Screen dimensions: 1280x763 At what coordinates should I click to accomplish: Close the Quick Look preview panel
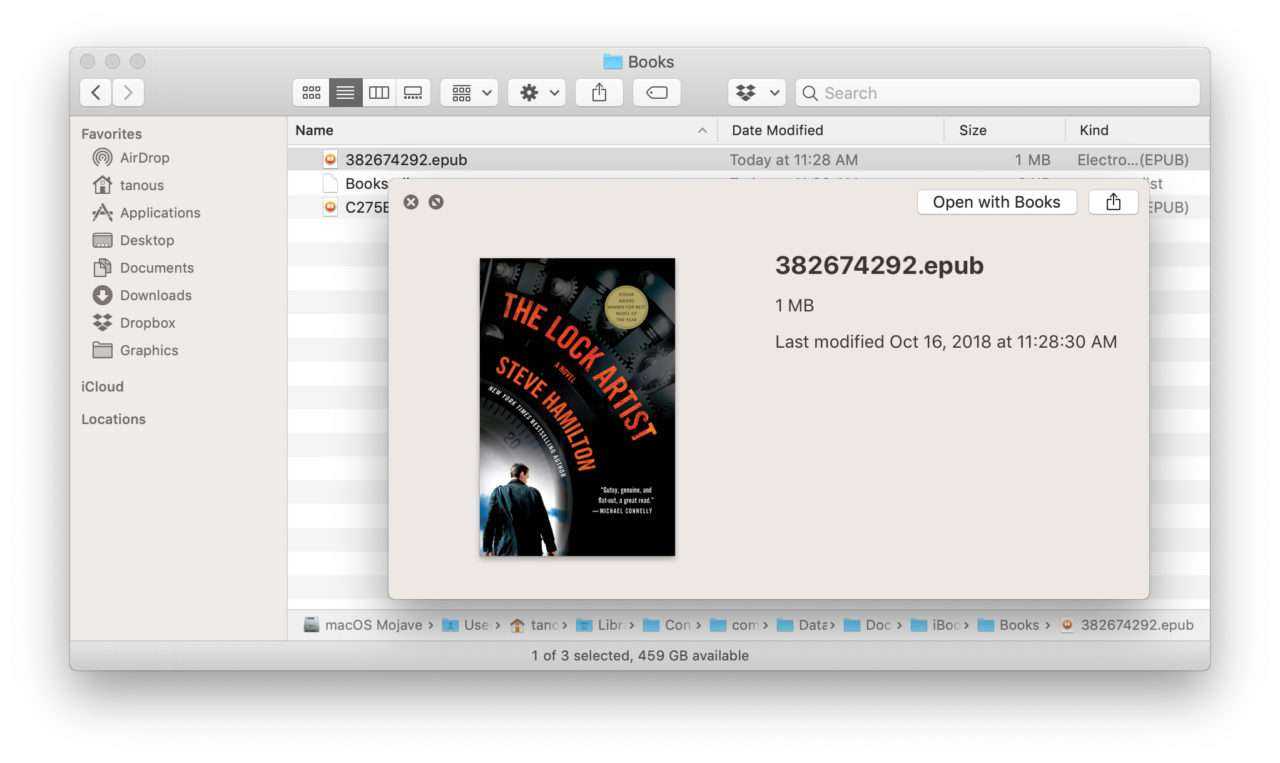410,202
